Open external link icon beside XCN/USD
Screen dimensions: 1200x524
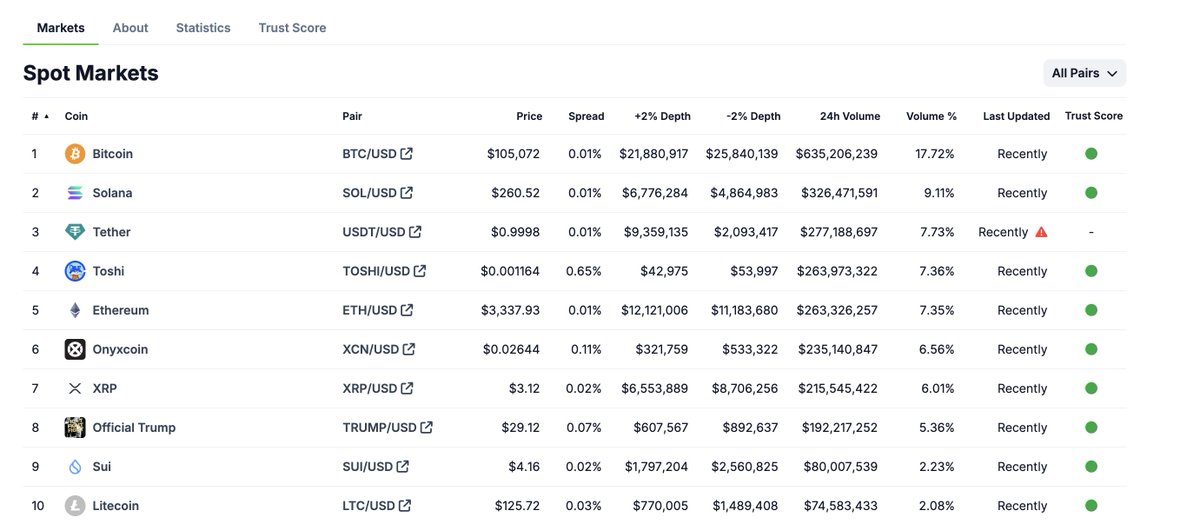pos(409,349)
